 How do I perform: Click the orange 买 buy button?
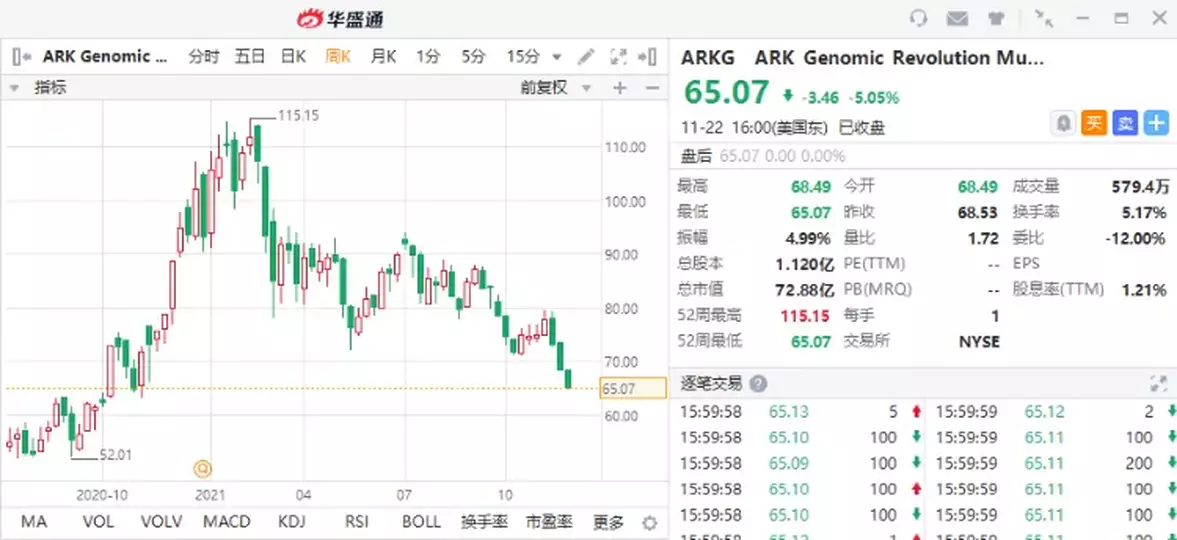tap(1094, 123)
